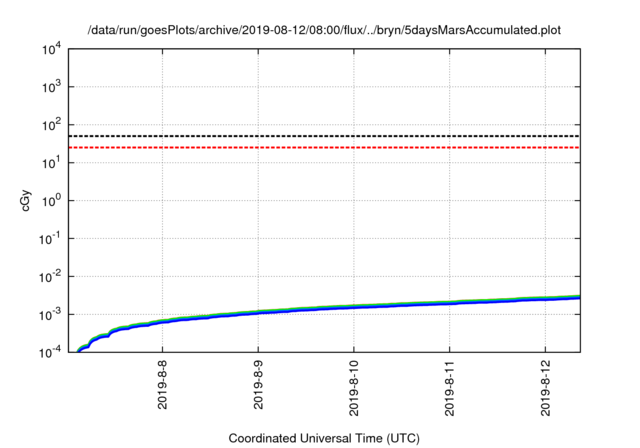This screenshot has width=640, height=448.
Task: Click the 10^1 y-axis tick label
Action: tap(51, 163)
